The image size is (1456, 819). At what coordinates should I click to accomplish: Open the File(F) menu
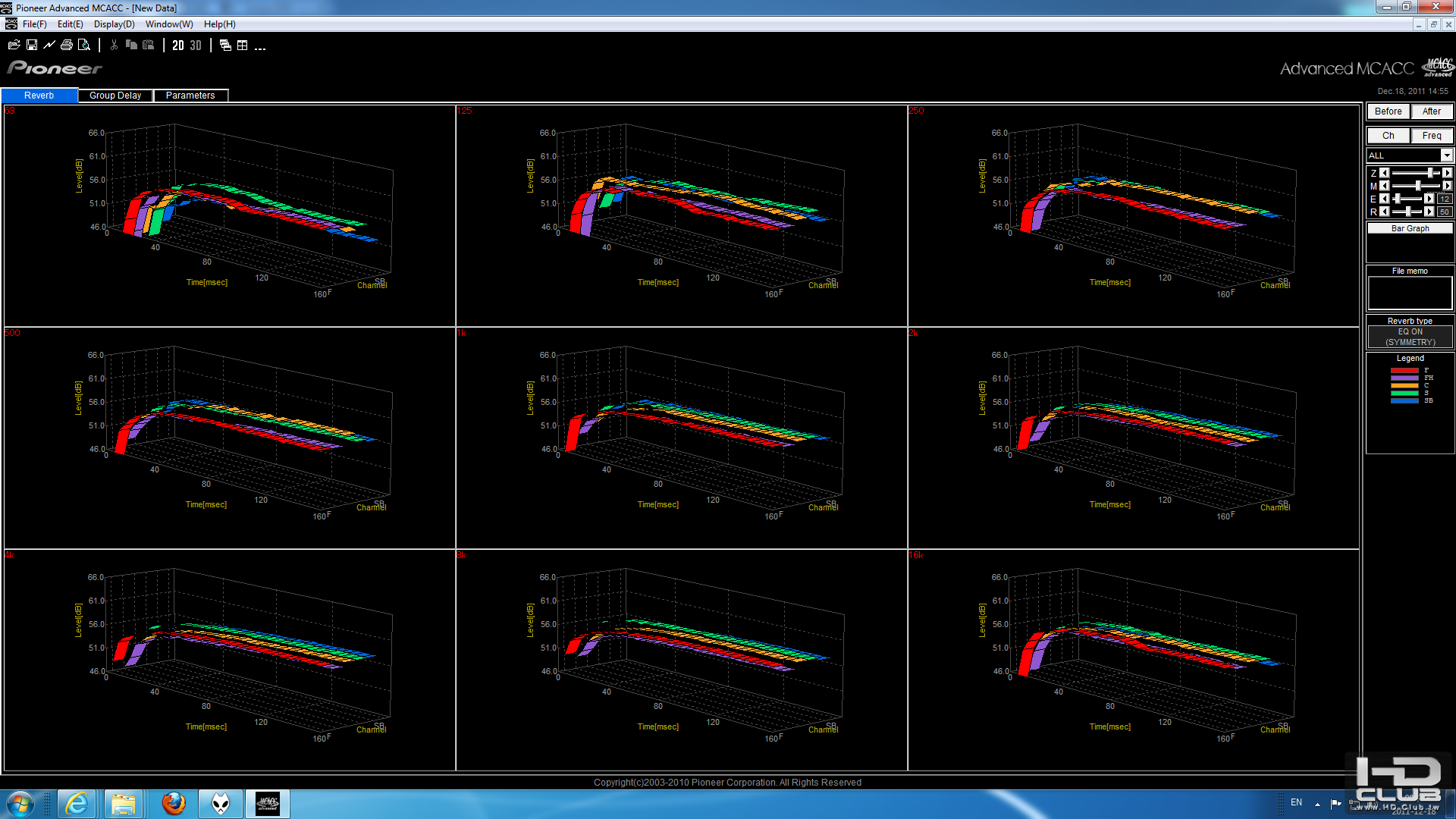[34, 24]
